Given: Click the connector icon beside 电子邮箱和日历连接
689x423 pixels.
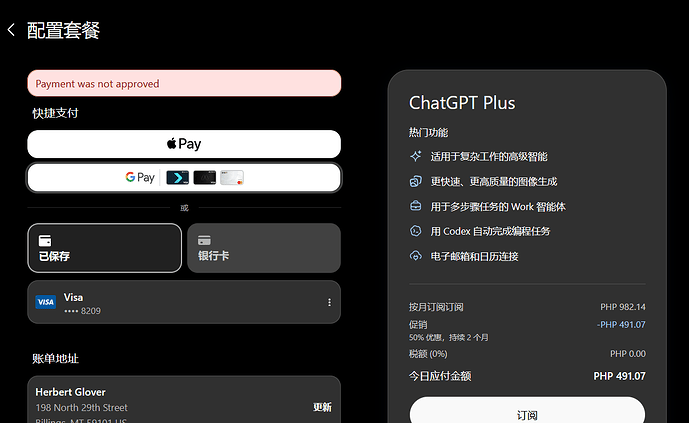Looking at the screenshot, I should (416, 256).
